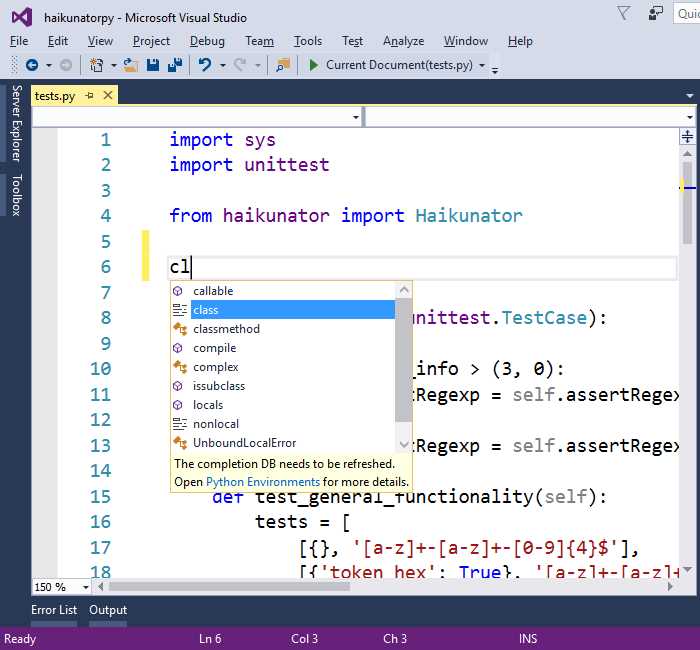Click the Navigate Forward arrow button
This screenshot has width=700, height=650.
click(66, 65)
